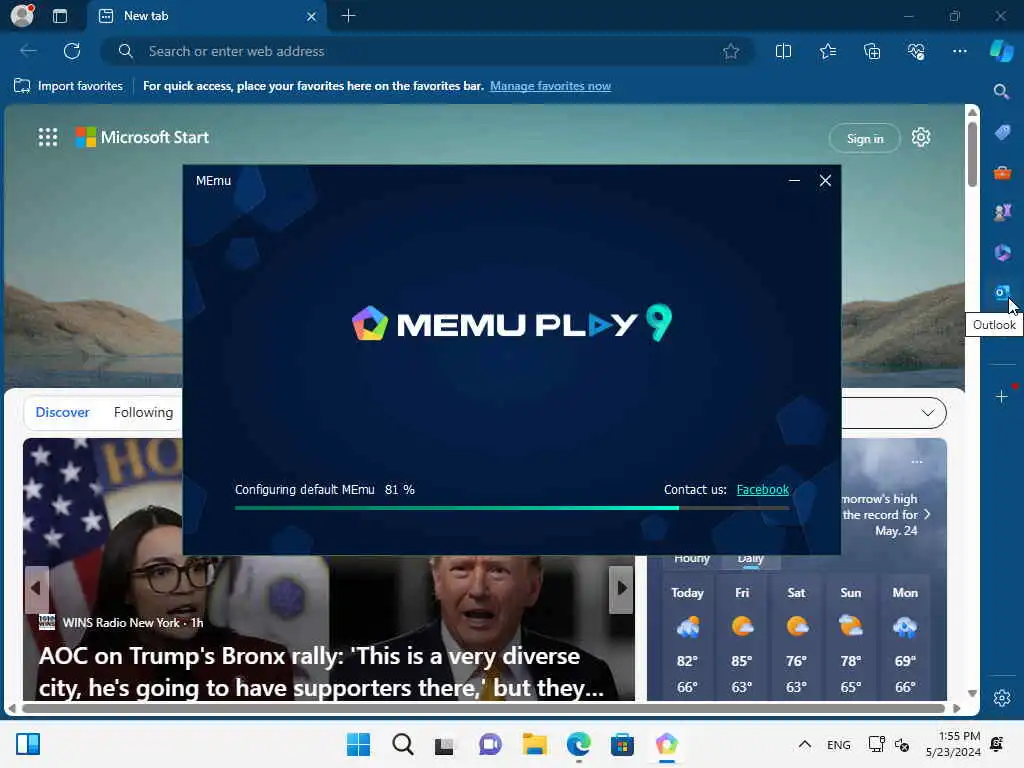Follow the Manage favorites now link

(551, 86)
